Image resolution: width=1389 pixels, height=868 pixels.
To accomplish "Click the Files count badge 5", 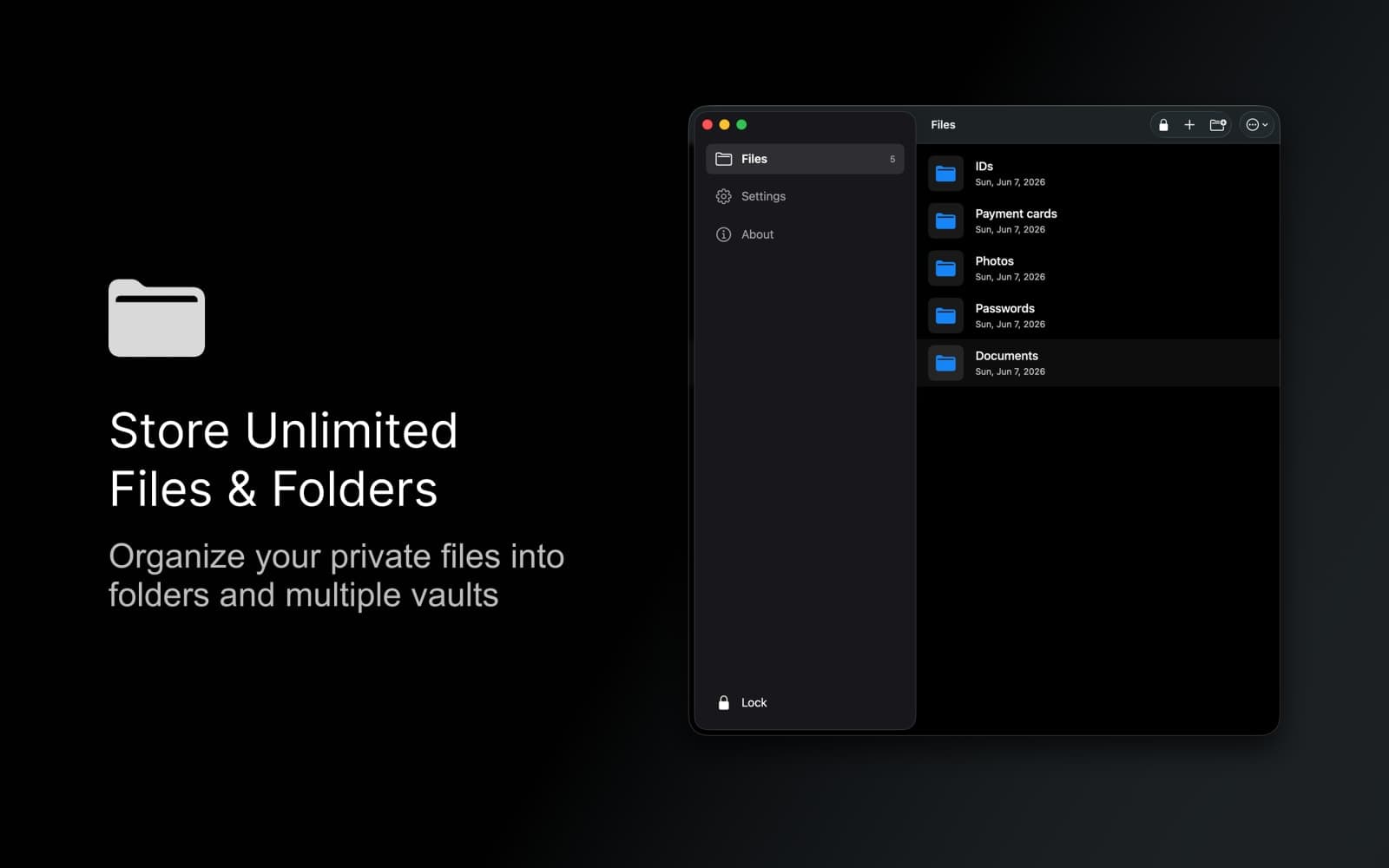I will point(892,159).
